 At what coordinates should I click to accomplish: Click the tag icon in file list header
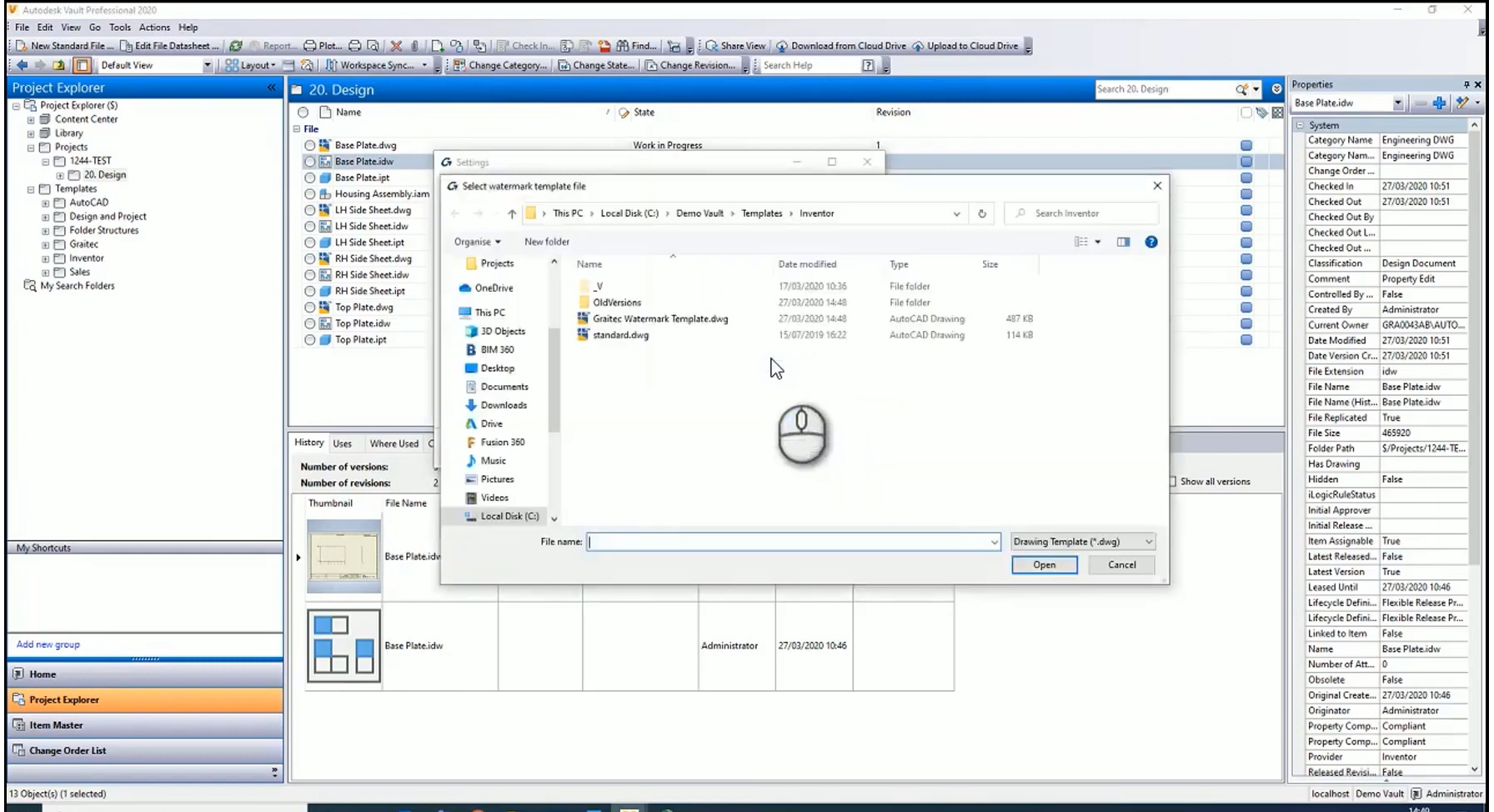[1262, 113]
